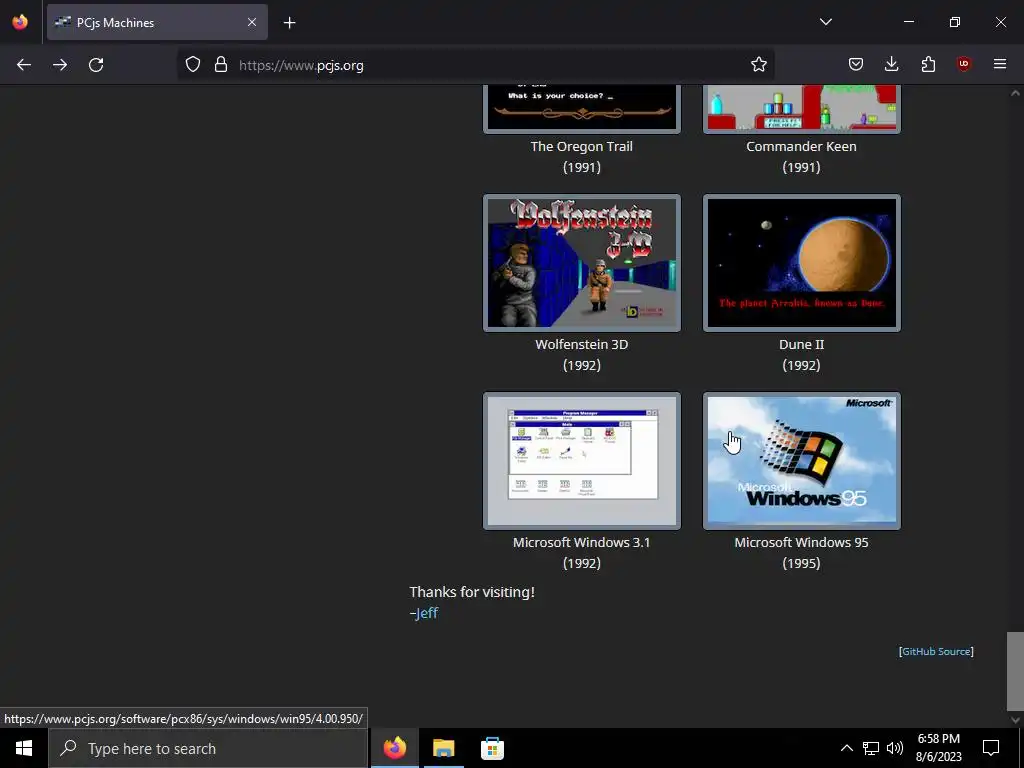Open the Downloads panel
1024x768 pixels.
[891, 65]
